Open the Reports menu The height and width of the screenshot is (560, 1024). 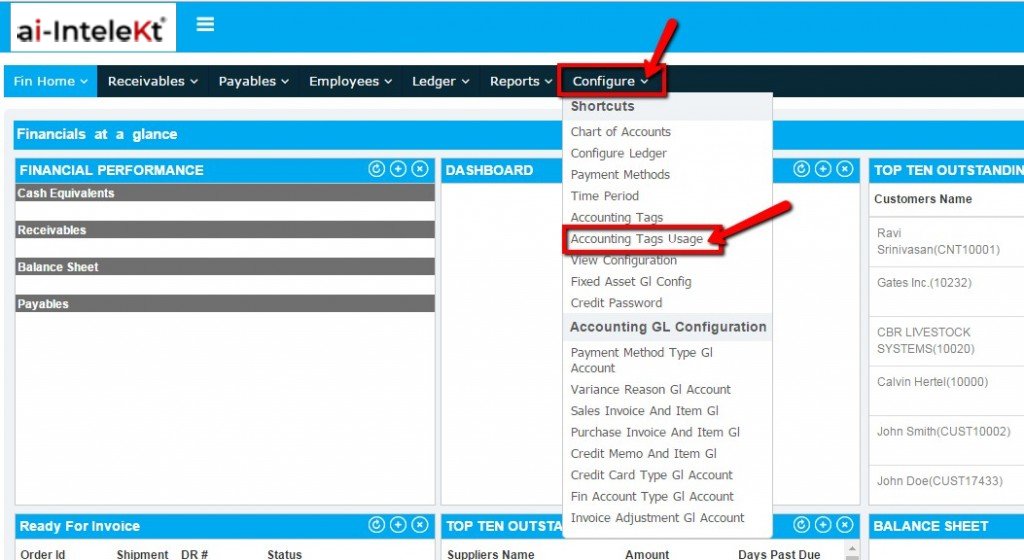[521, 81]
